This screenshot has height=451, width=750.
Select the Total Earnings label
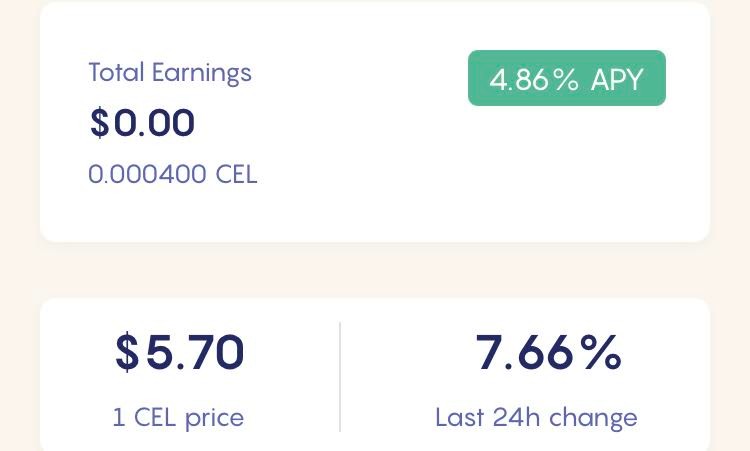coord(170,73)
